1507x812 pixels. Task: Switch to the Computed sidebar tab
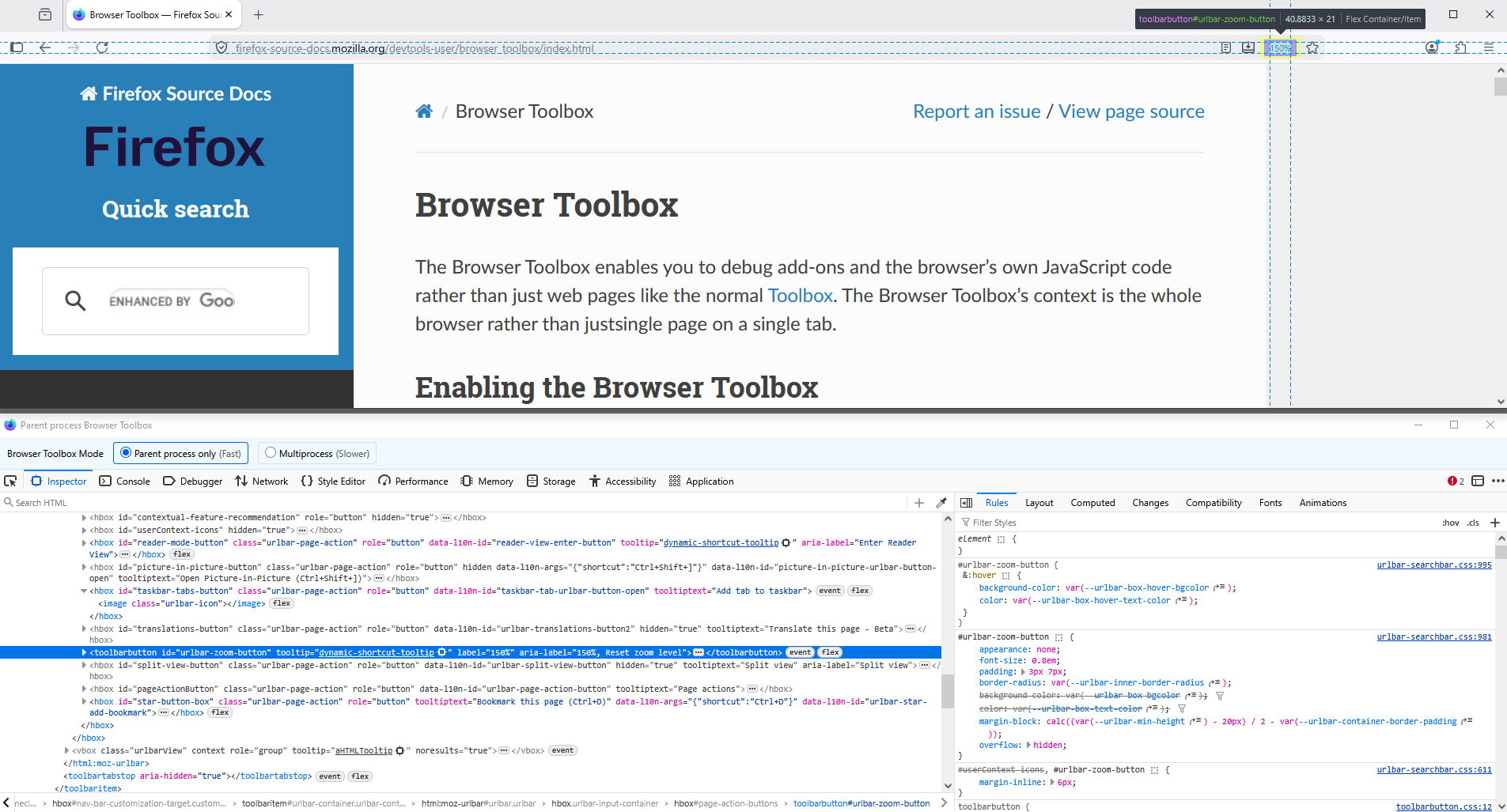(1092, 503)
